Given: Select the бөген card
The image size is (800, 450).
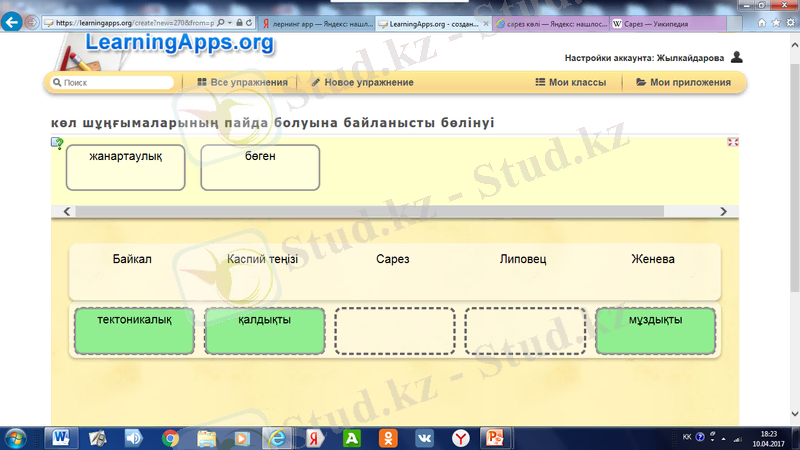Looking at the screenshot, I should pyautogui.click(x=260, y=167).
